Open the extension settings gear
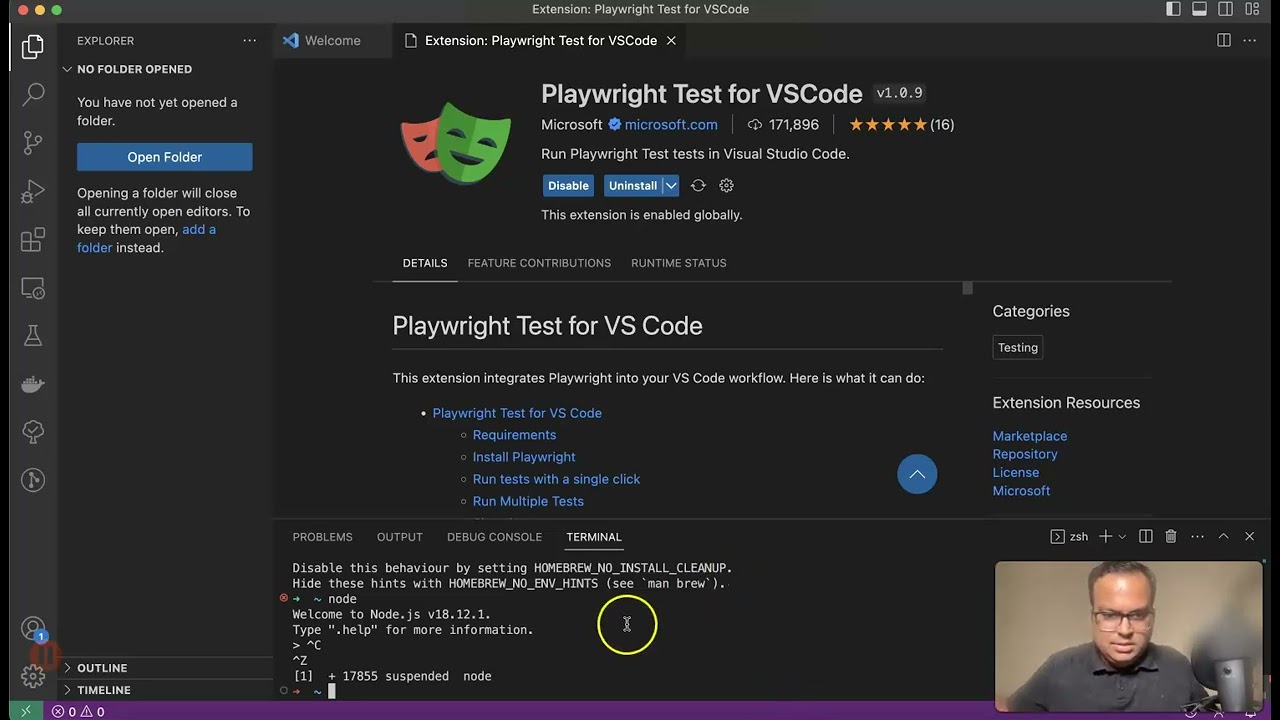This screenshot has height=720, width=1280. click(x=727, y=186)
